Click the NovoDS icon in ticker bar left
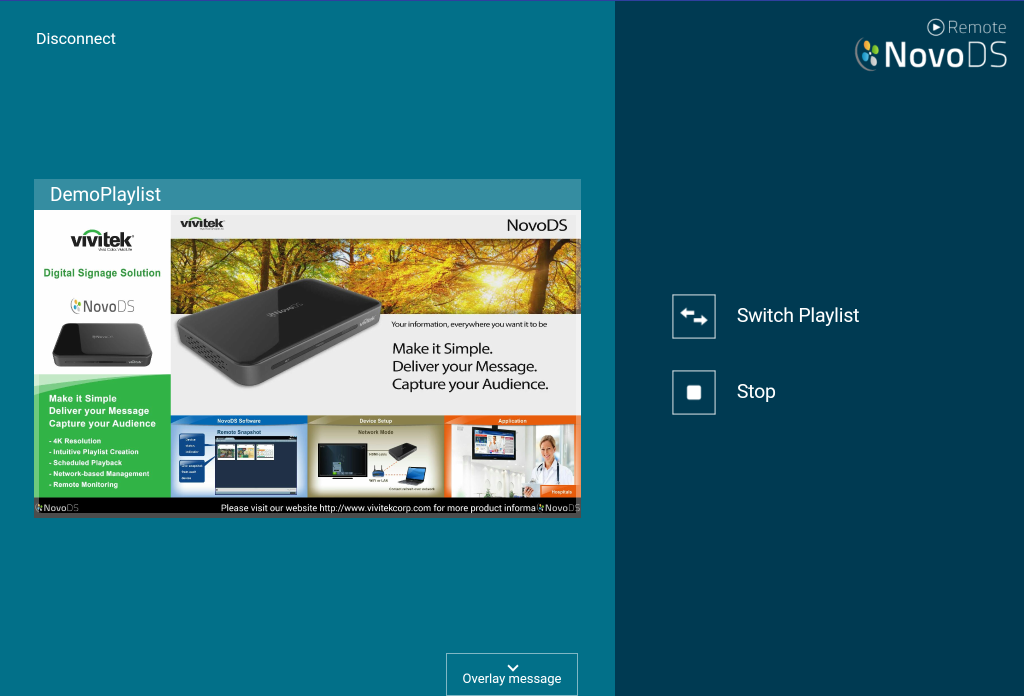 (57, 508)
